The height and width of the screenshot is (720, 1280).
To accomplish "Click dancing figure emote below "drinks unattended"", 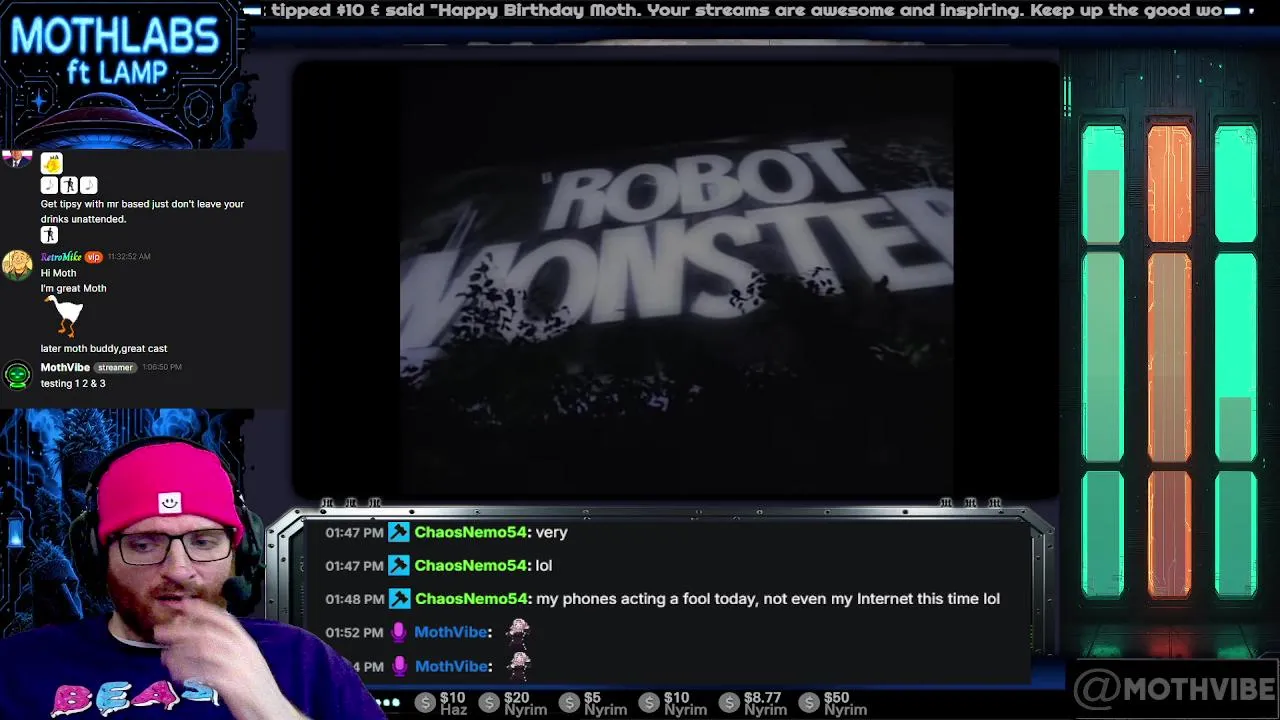I will point(49,235).
